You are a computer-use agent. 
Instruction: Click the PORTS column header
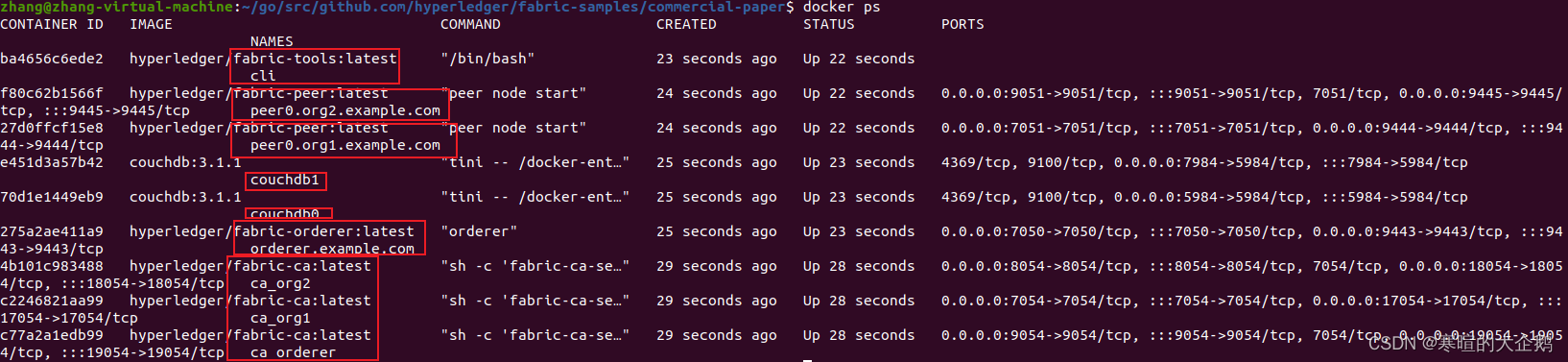coord(962,24)
